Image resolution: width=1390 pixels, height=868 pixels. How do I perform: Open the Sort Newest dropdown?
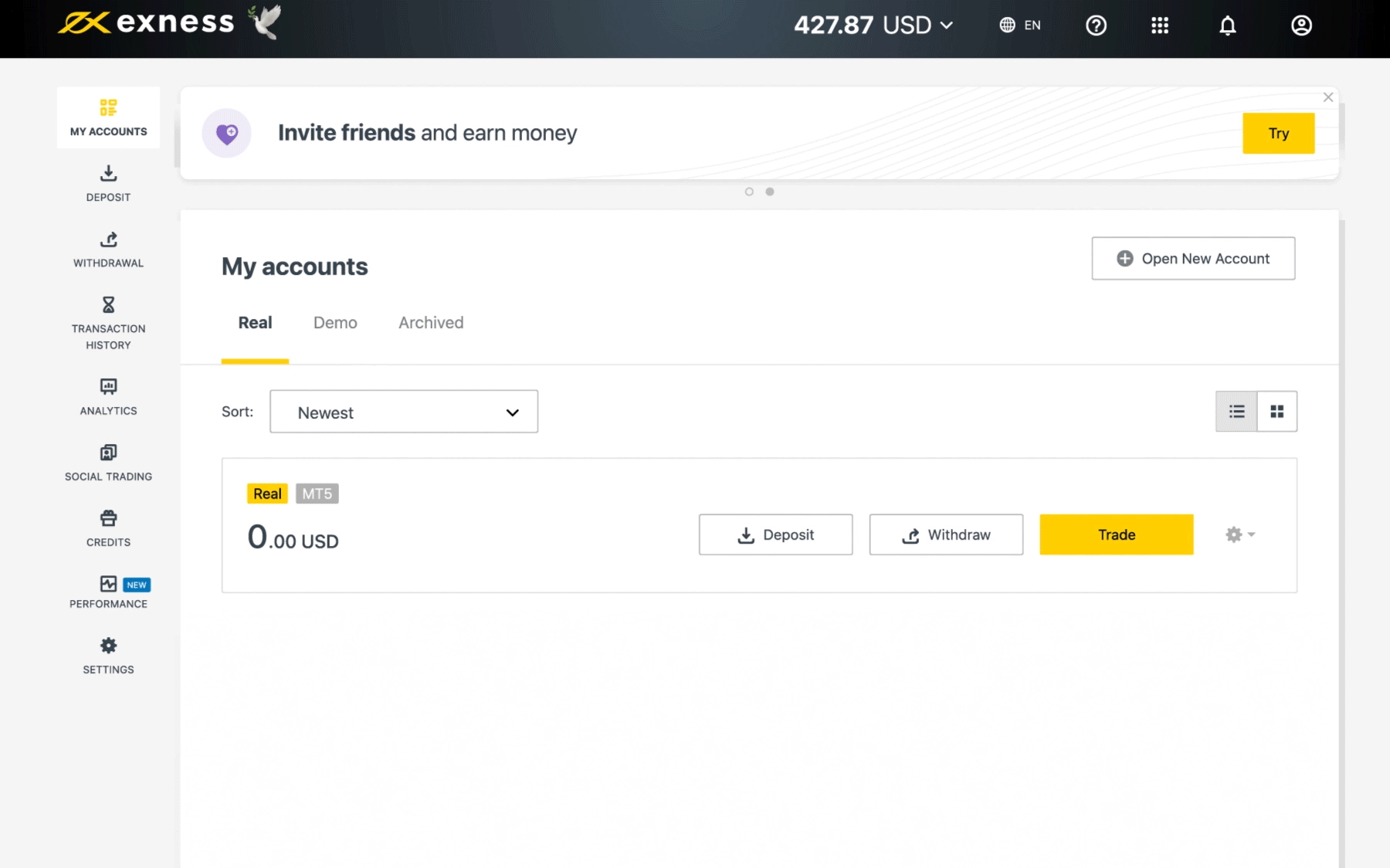pyautogui.click(x=404, y=412)
